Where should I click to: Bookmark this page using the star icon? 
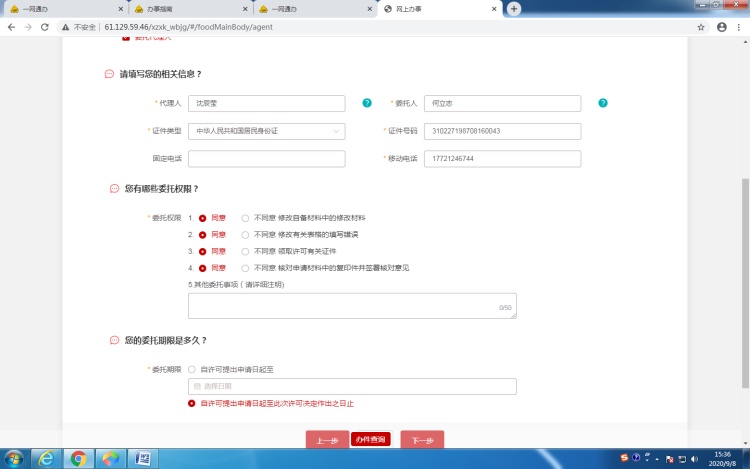701,27
